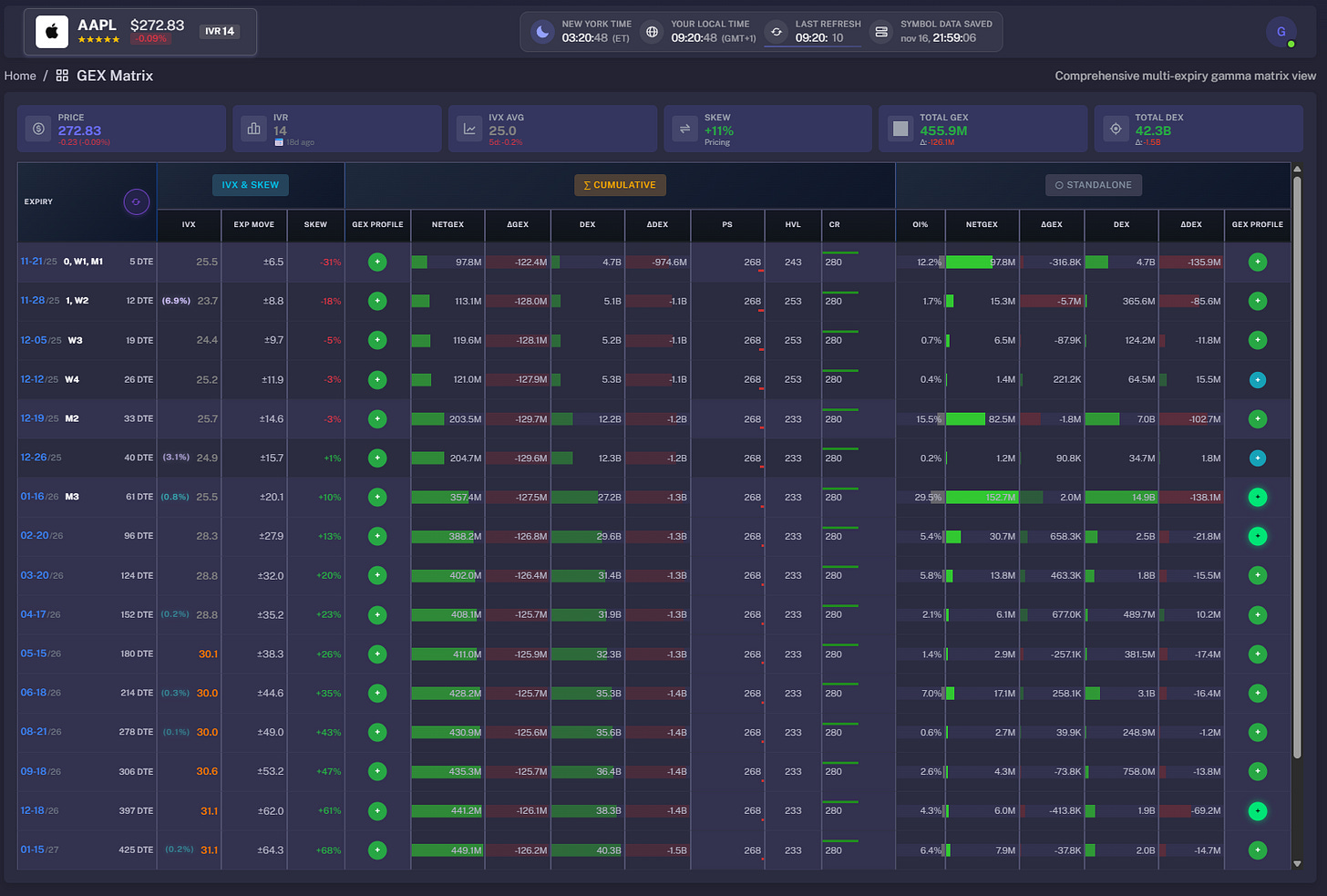Toggle the CUMULATIVE section

click(620, 185)
